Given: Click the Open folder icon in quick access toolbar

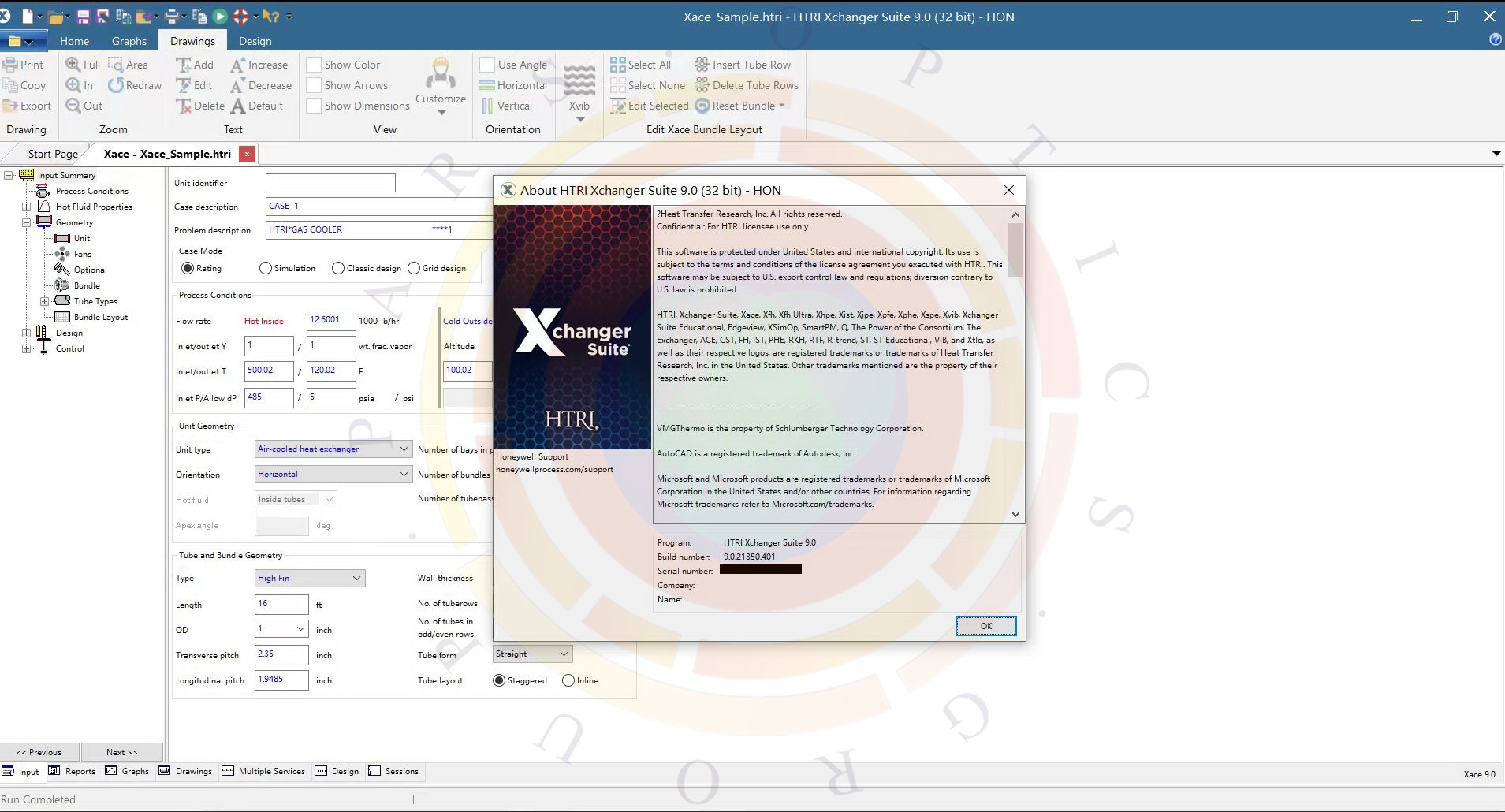Looking at the screenshot, I should (x=55, y=16).
